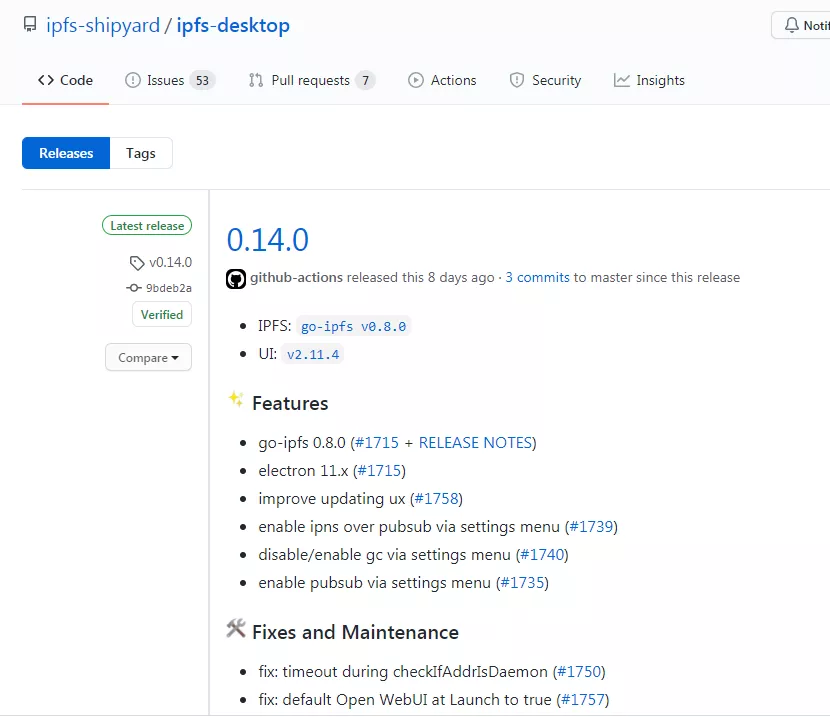
Task: Open the UI v2.11.4 link
Action: (313, 354)
